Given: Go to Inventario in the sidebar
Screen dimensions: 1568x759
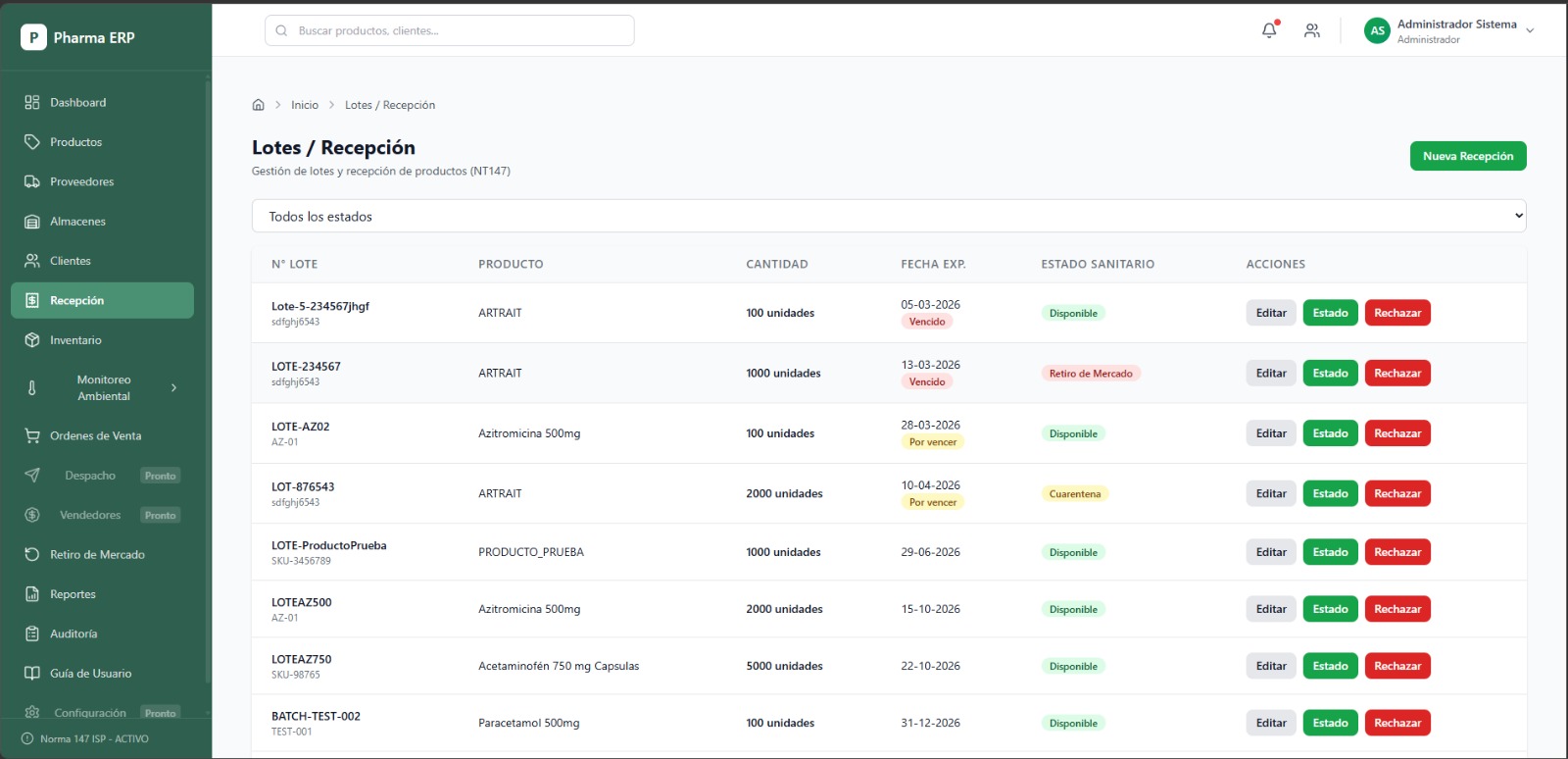Looking at the screenshot, I should point(75,340).
